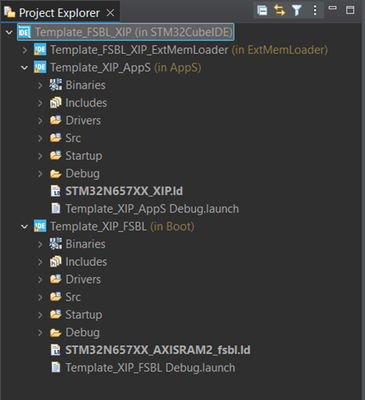Click the Debug folder icon in Template_XIP_AppS

56,174
